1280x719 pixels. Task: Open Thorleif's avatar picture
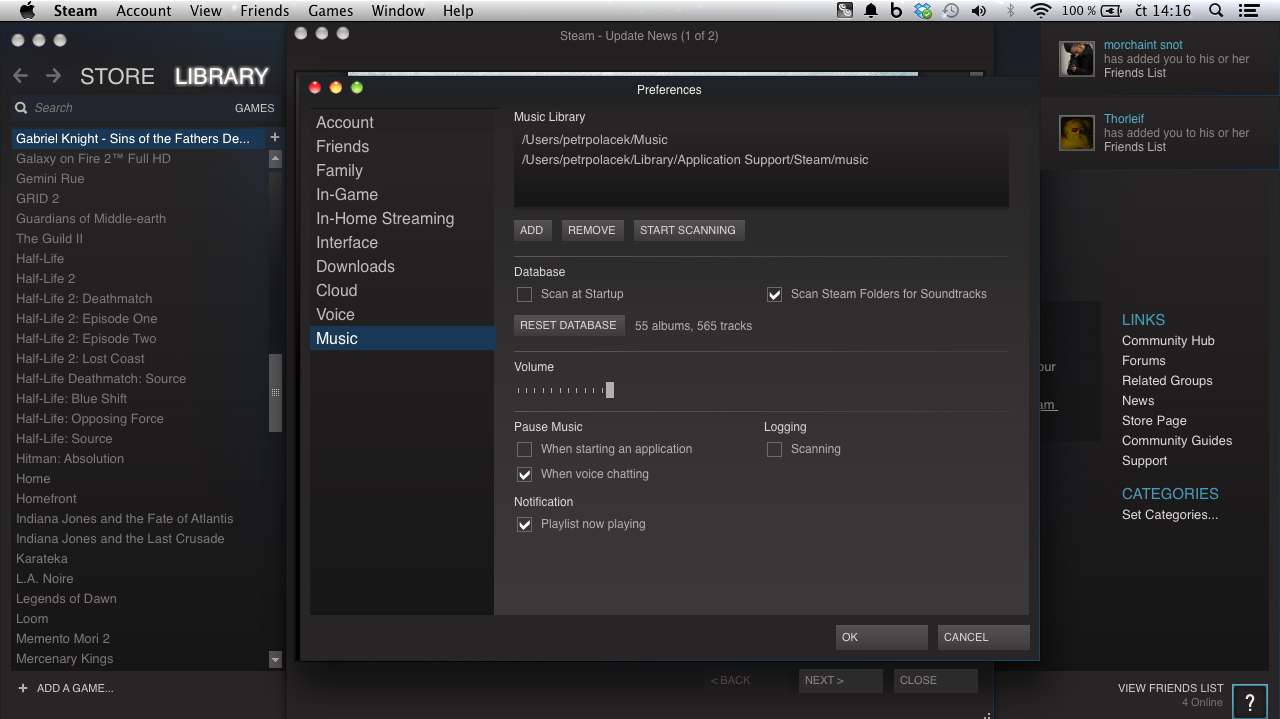point(1077,133)
